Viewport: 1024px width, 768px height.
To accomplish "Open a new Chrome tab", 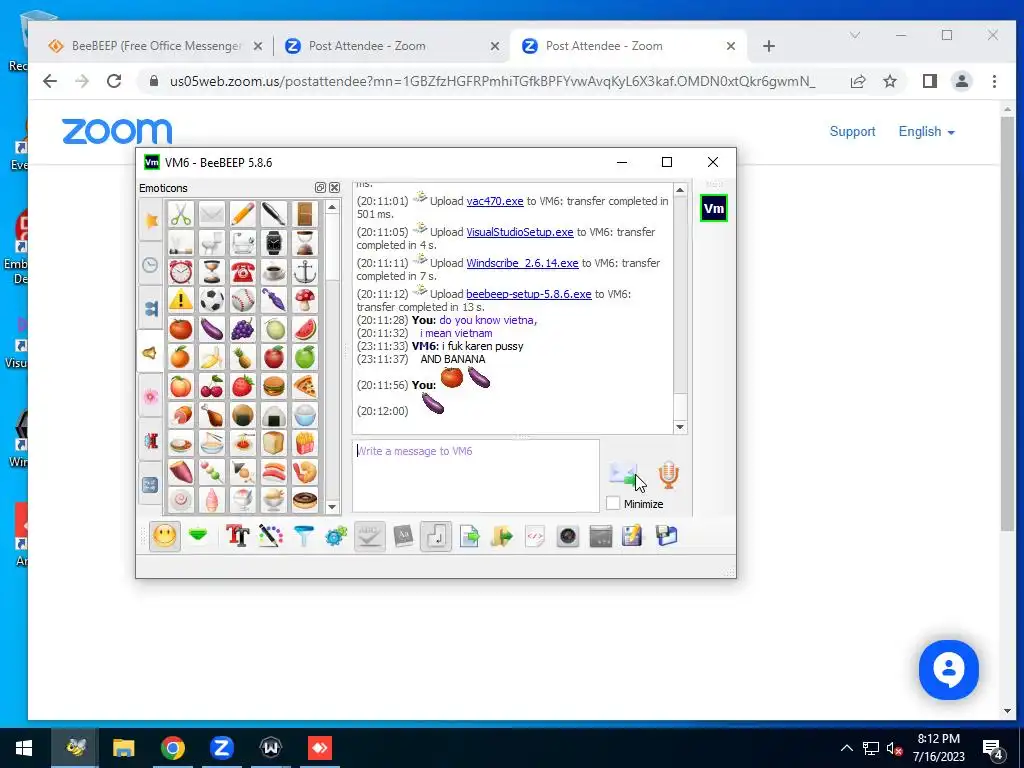I will tap(769, 46).
